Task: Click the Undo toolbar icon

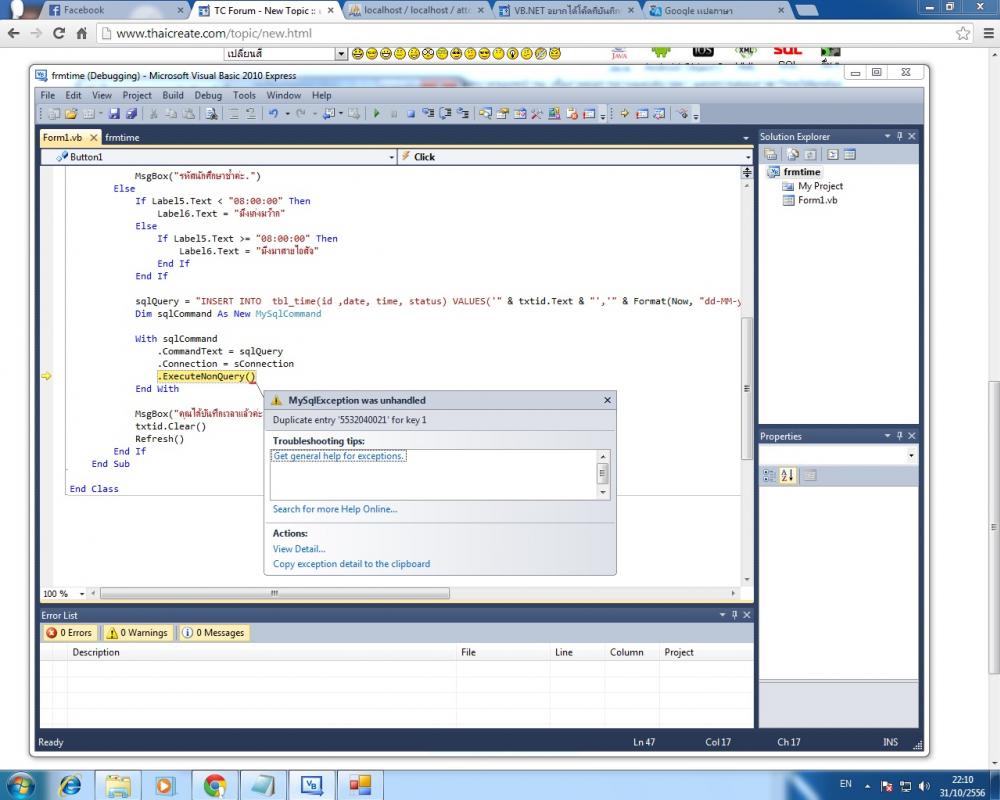Action: (x=273, y=114)
